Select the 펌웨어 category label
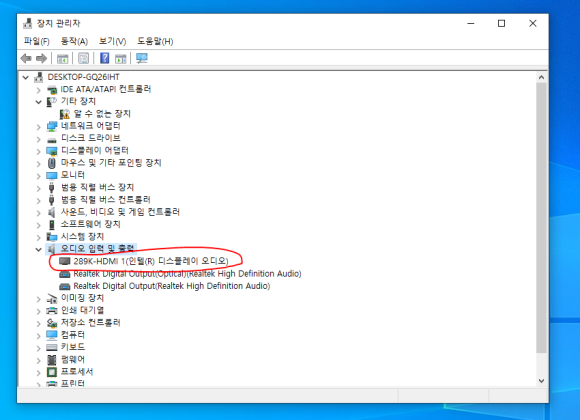 point(73,359)
